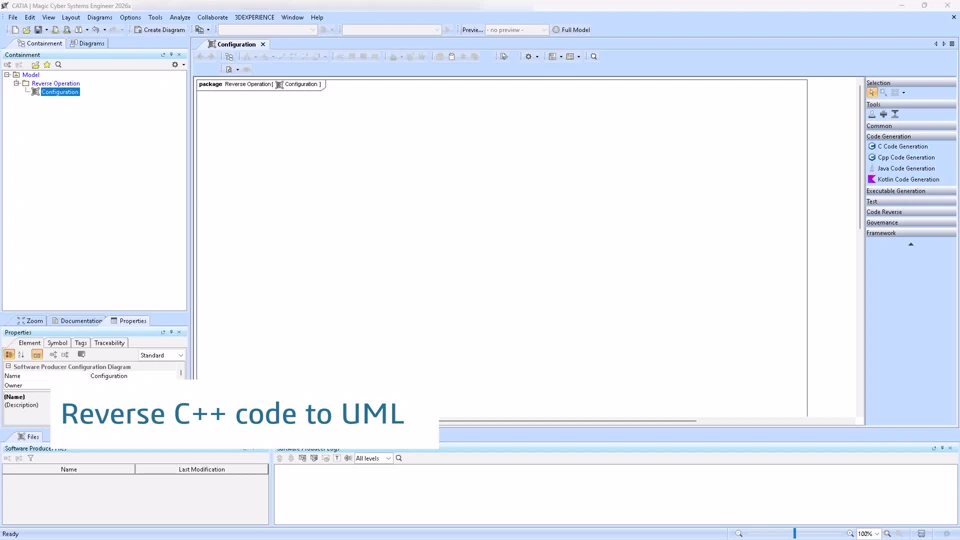Click the open-folder icon in Containment toolbar
The width and height of the screenshot is (960, 540).
pos(36,64)
